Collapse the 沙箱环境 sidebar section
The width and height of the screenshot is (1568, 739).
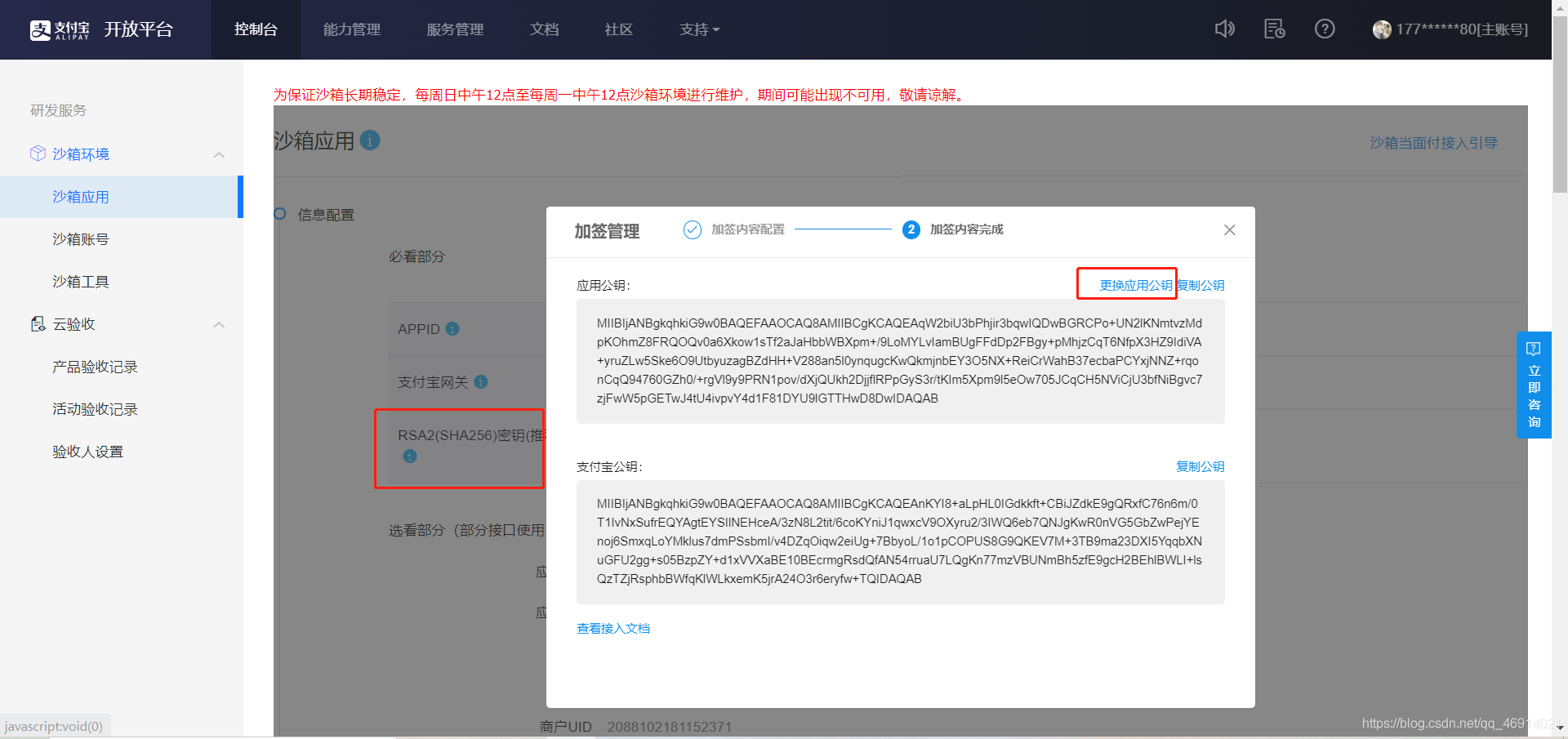[219, 154]
